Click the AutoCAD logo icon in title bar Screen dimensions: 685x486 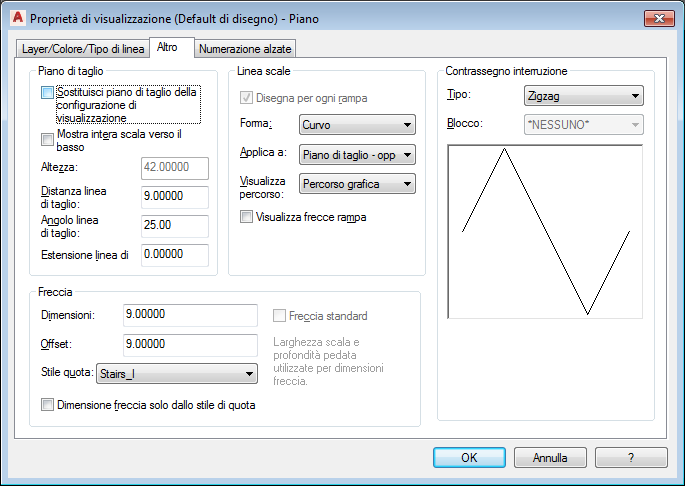tap(17, 17)
